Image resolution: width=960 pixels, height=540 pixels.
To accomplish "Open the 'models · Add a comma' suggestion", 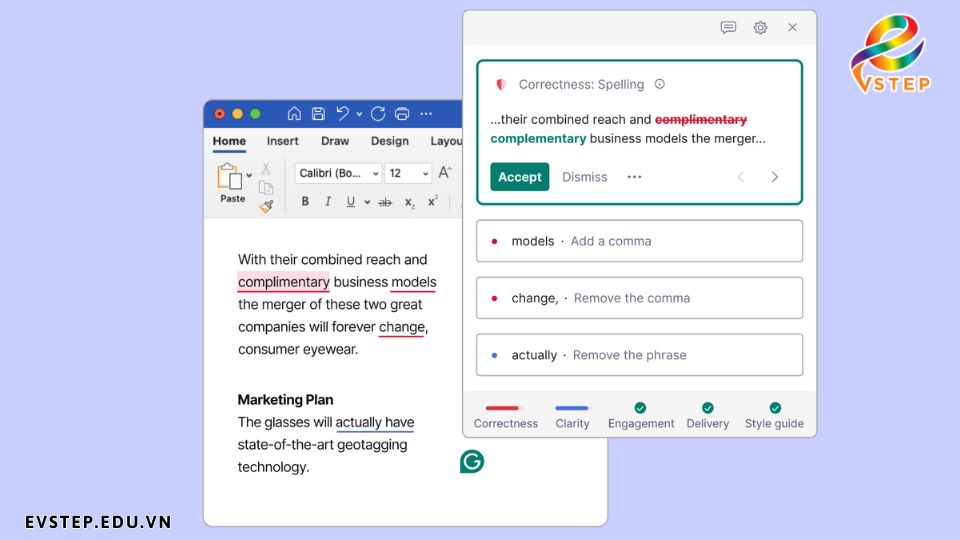I will click(639, 241).
